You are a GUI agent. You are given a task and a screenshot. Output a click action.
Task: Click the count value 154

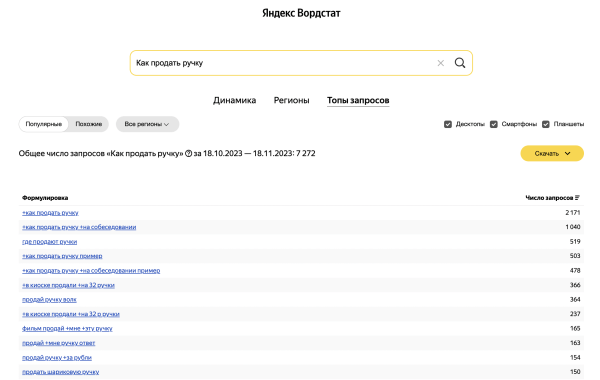pyautogui.click(x=575, y=357)
